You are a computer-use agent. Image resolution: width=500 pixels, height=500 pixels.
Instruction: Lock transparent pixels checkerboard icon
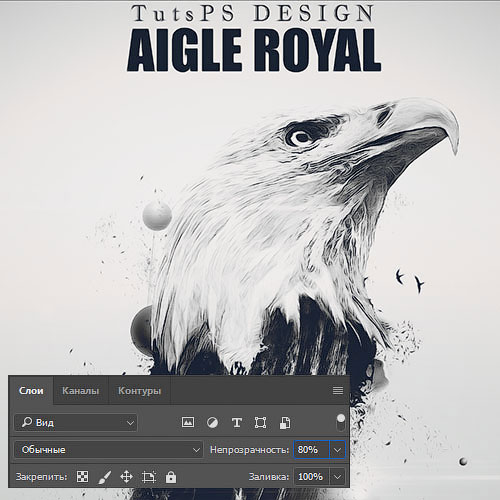pos(82,477)
